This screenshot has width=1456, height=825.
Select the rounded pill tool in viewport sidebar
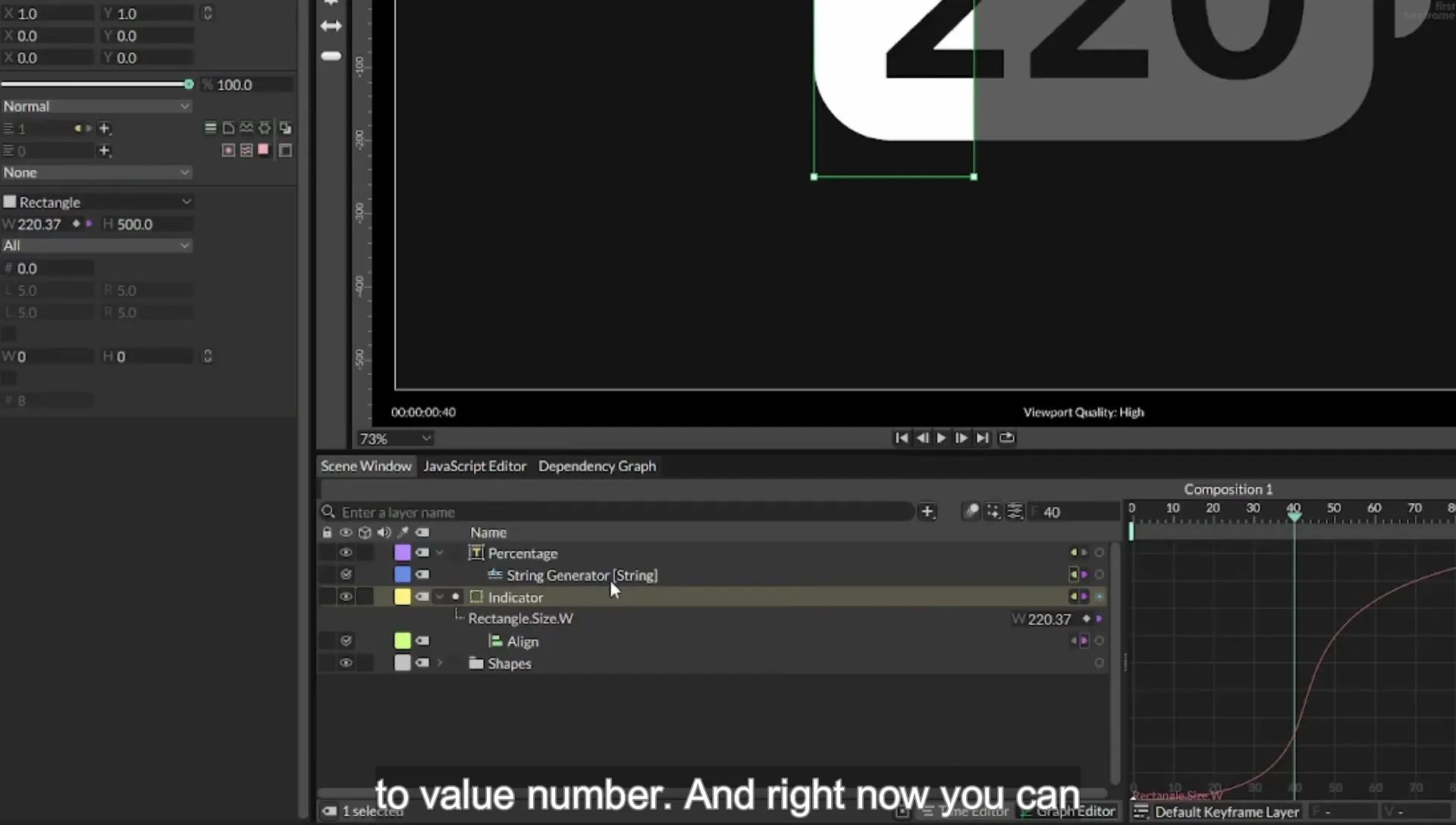click(x=331, y=56)
